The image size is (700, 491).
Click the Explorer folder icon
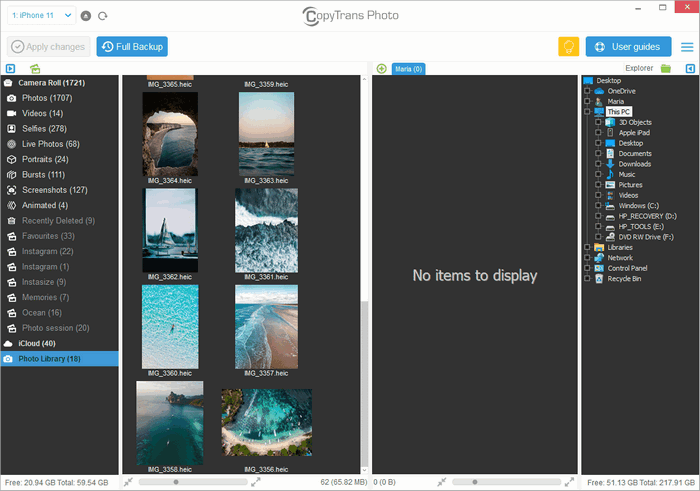[x=666, y=68]
